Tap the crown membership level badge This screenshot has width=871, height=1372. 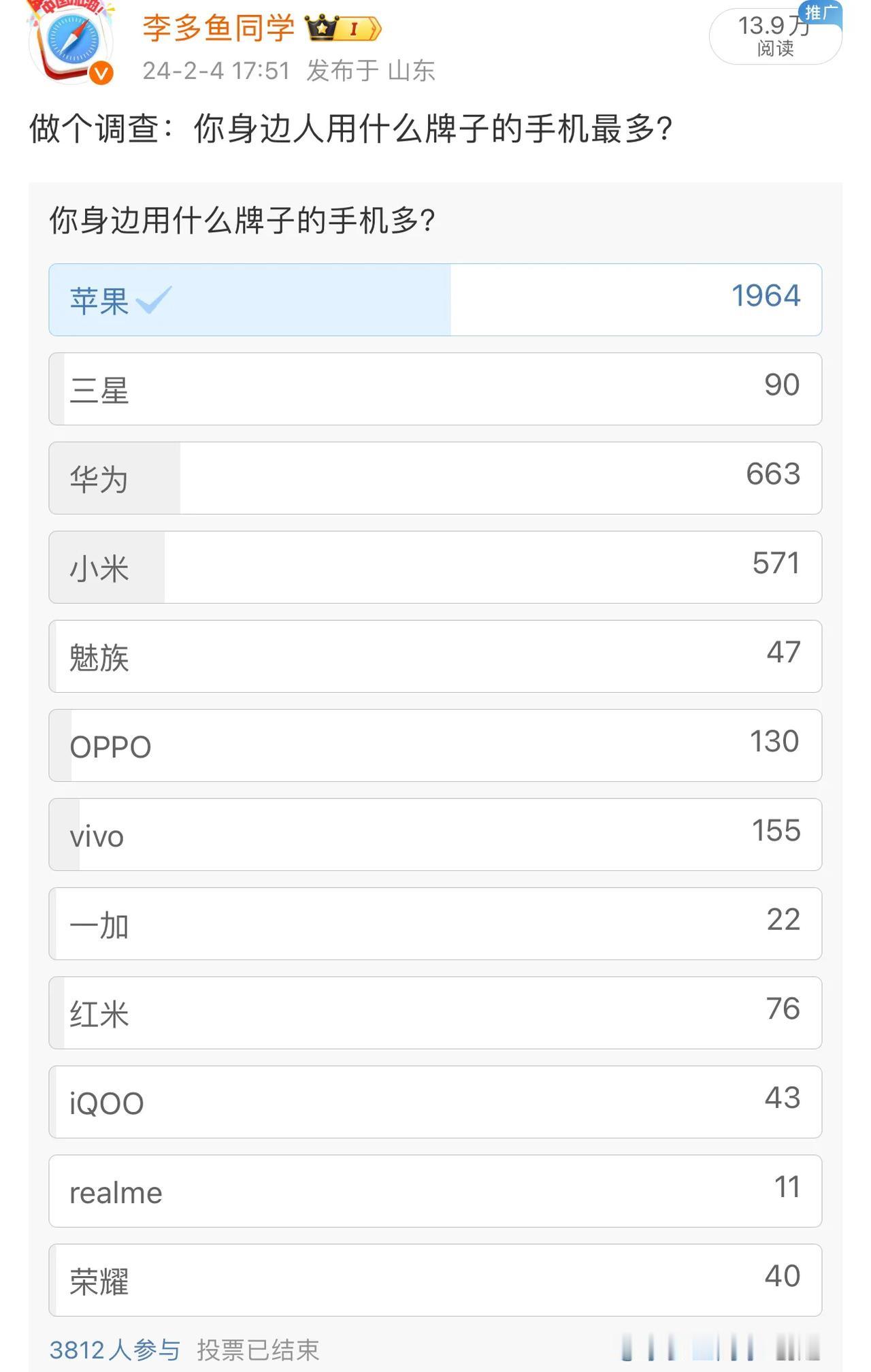pos(344,29)
